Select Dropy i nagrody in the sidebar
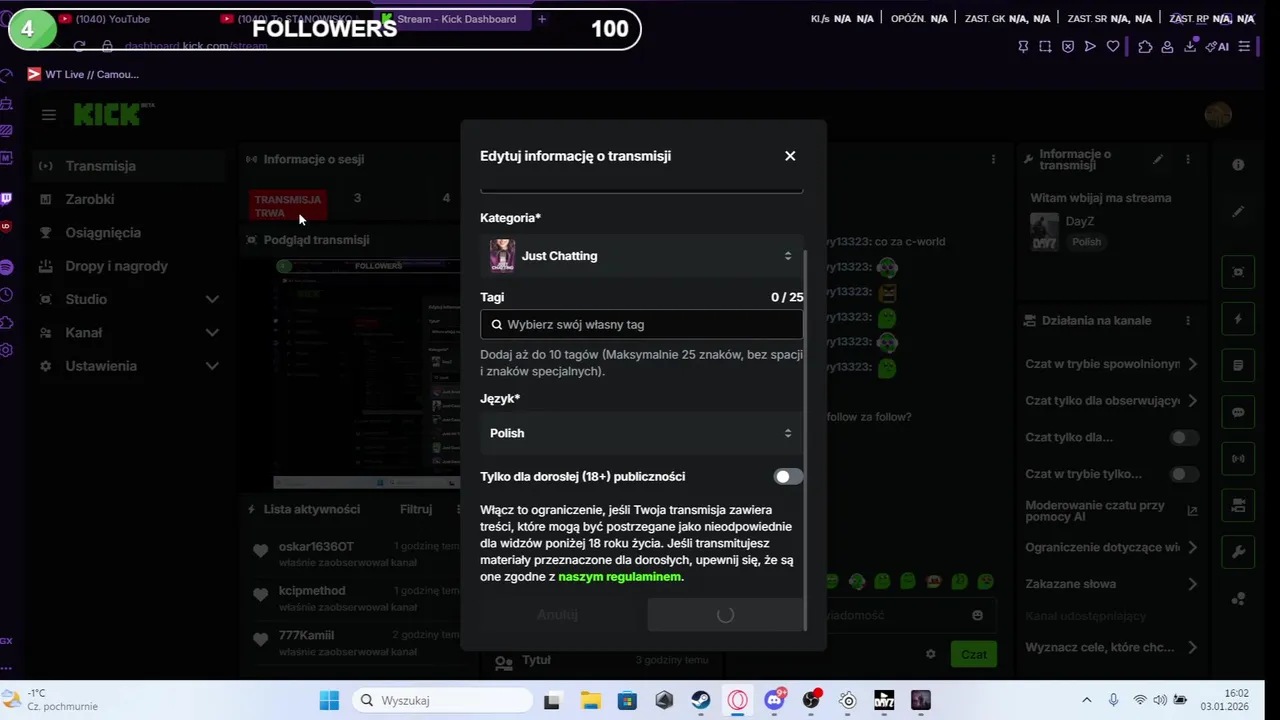 pyautogui.click(x=128, y=266)
